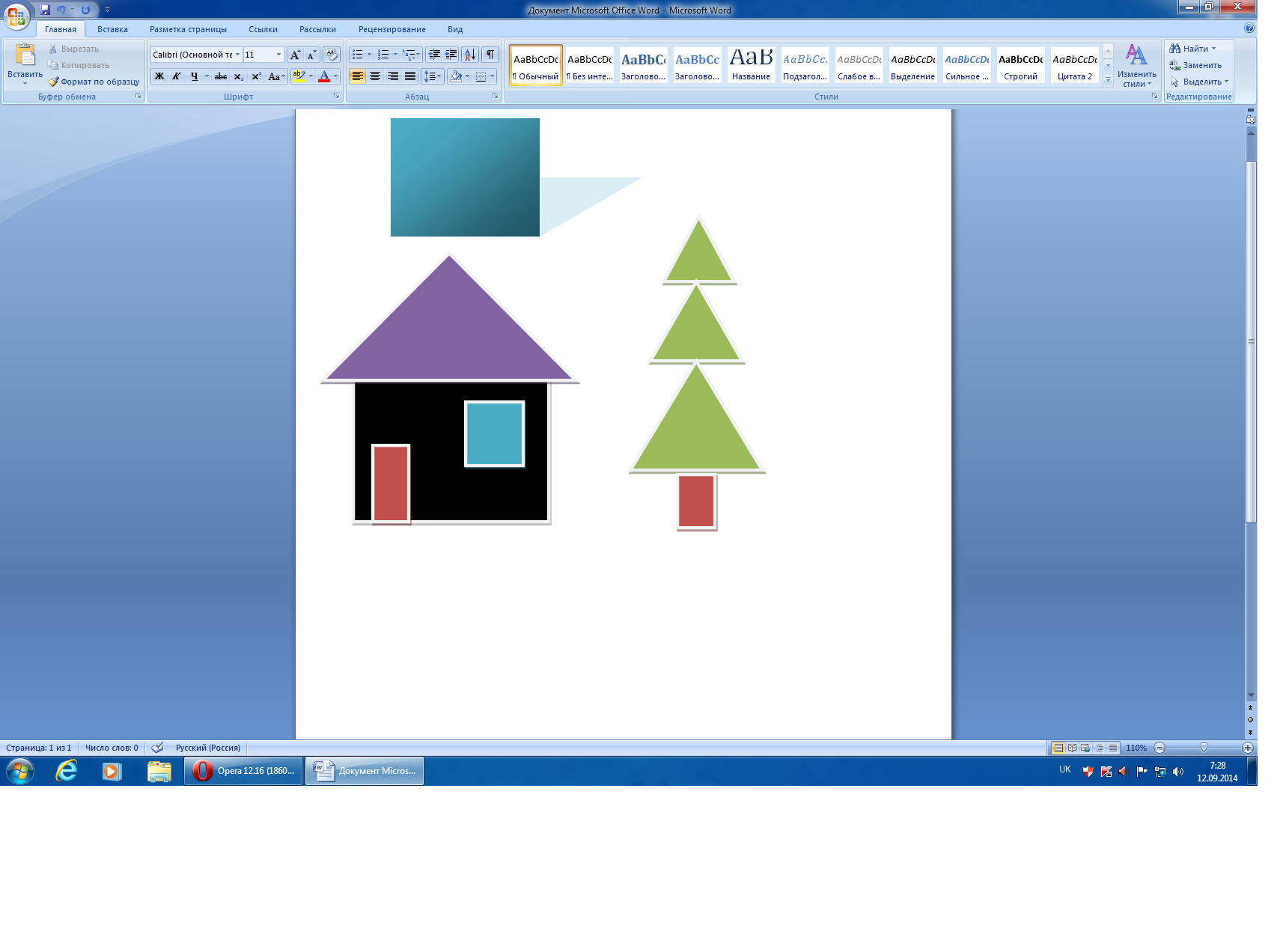Apply superscript formatting
1286x952 pixels.
pos(256,76)
